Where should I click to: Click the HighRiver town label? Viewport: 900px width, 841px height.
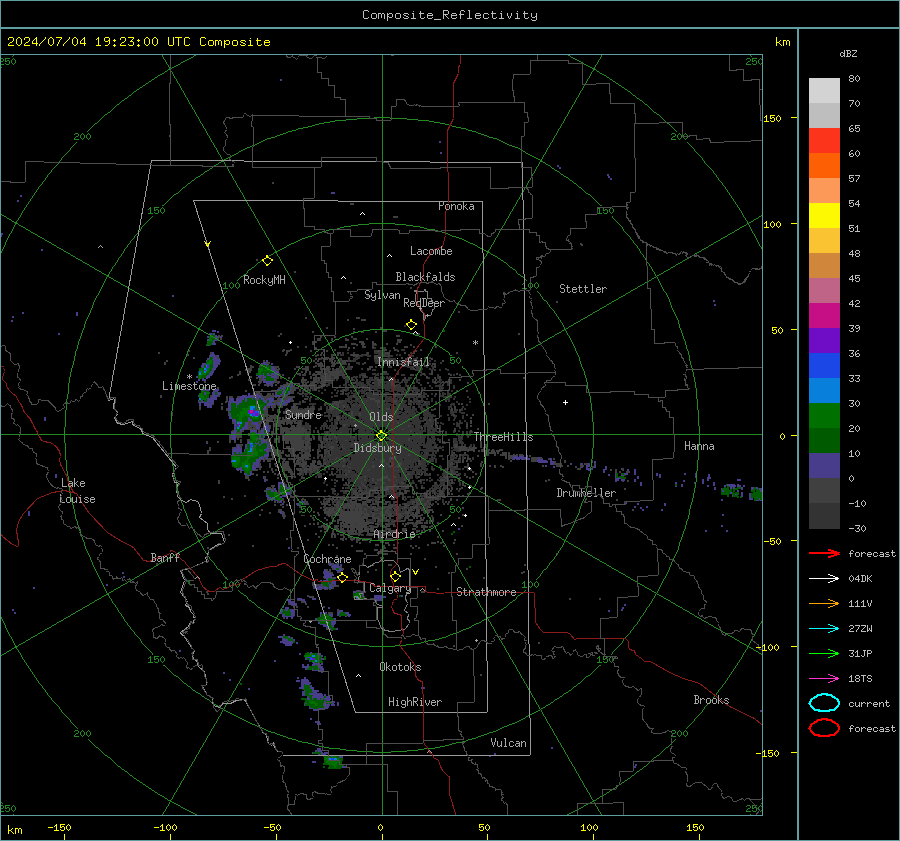[x=415, y=702]
